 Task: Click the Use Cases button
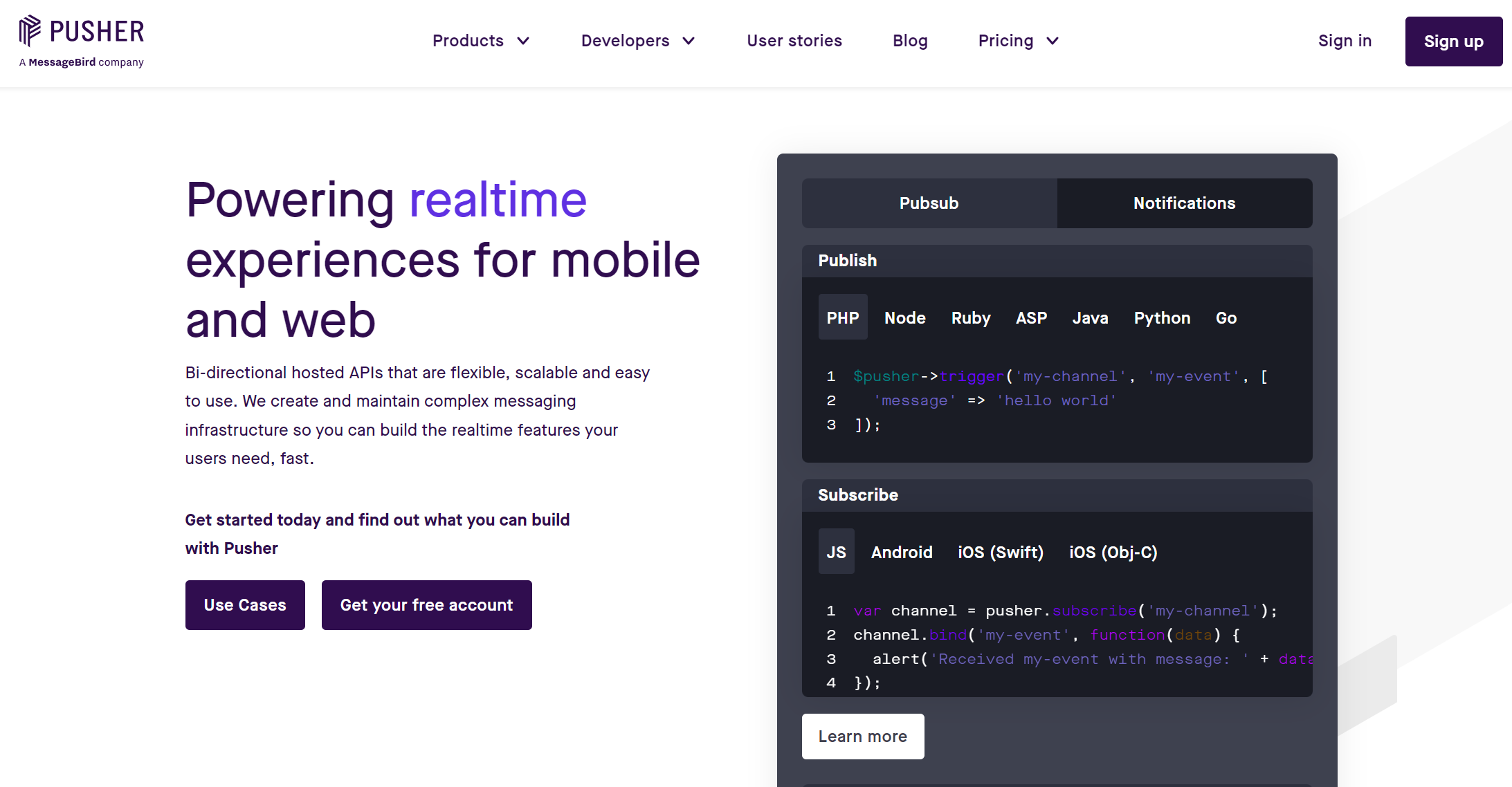(245, 605)
